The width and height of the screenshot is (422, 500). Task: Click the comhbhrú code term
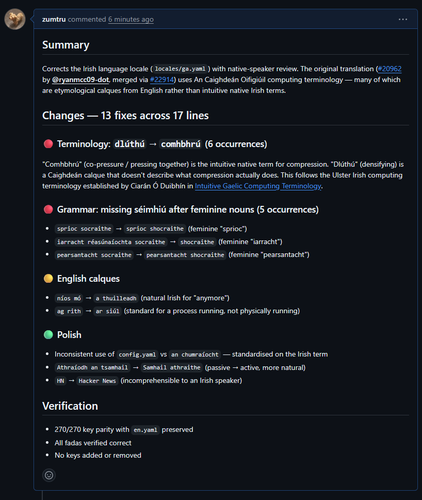181,144
